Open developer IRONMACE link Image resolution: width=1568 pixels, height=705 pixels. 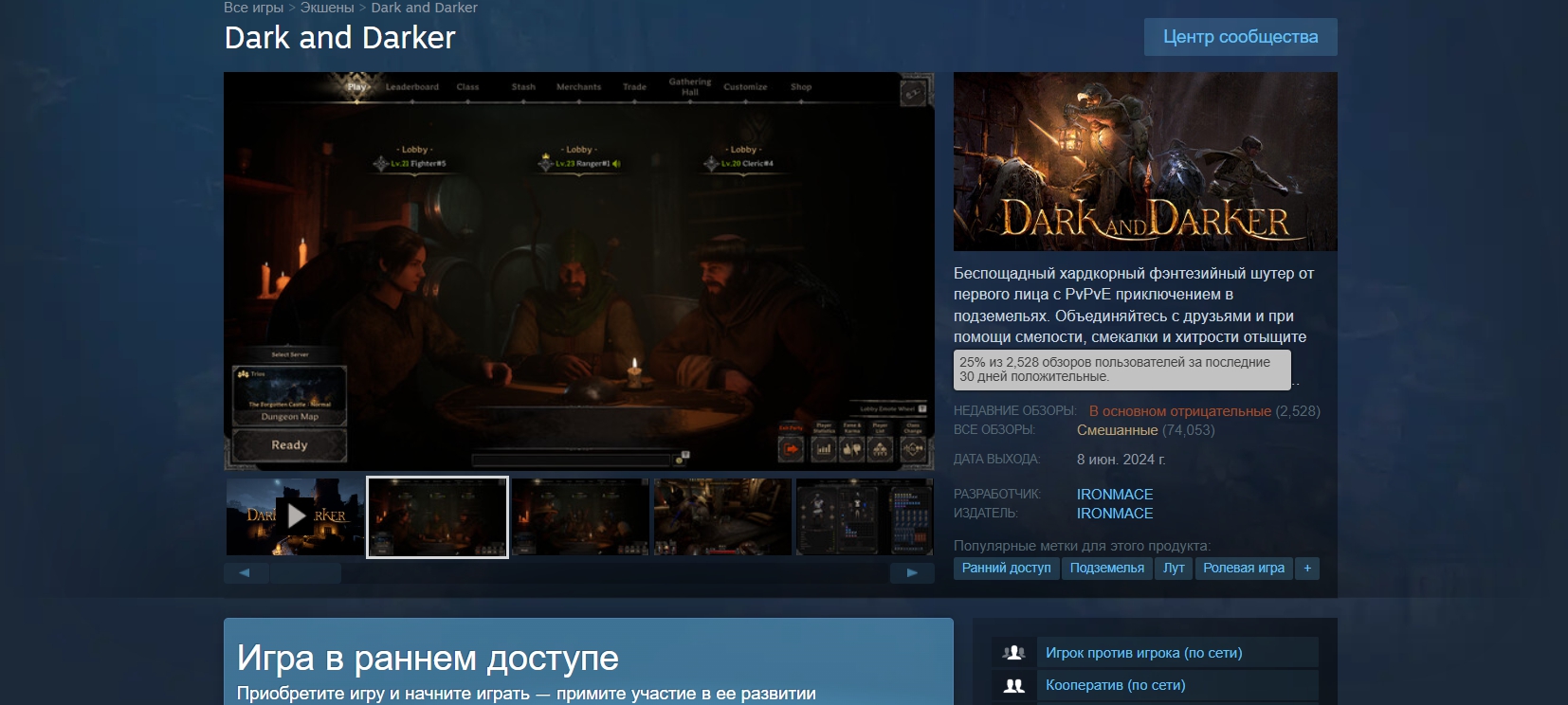coord(1115,495)
